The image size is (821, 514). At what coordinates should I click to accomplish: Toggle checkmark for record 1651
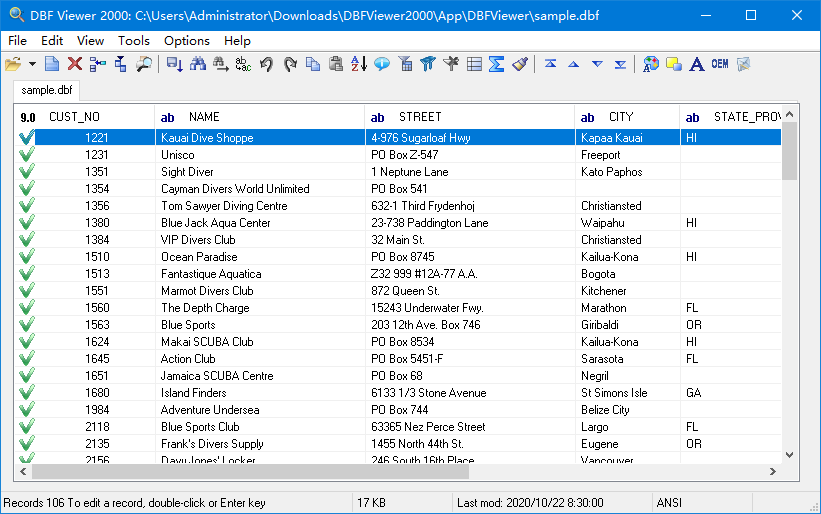pyautogui.click(x=26, y=375)
